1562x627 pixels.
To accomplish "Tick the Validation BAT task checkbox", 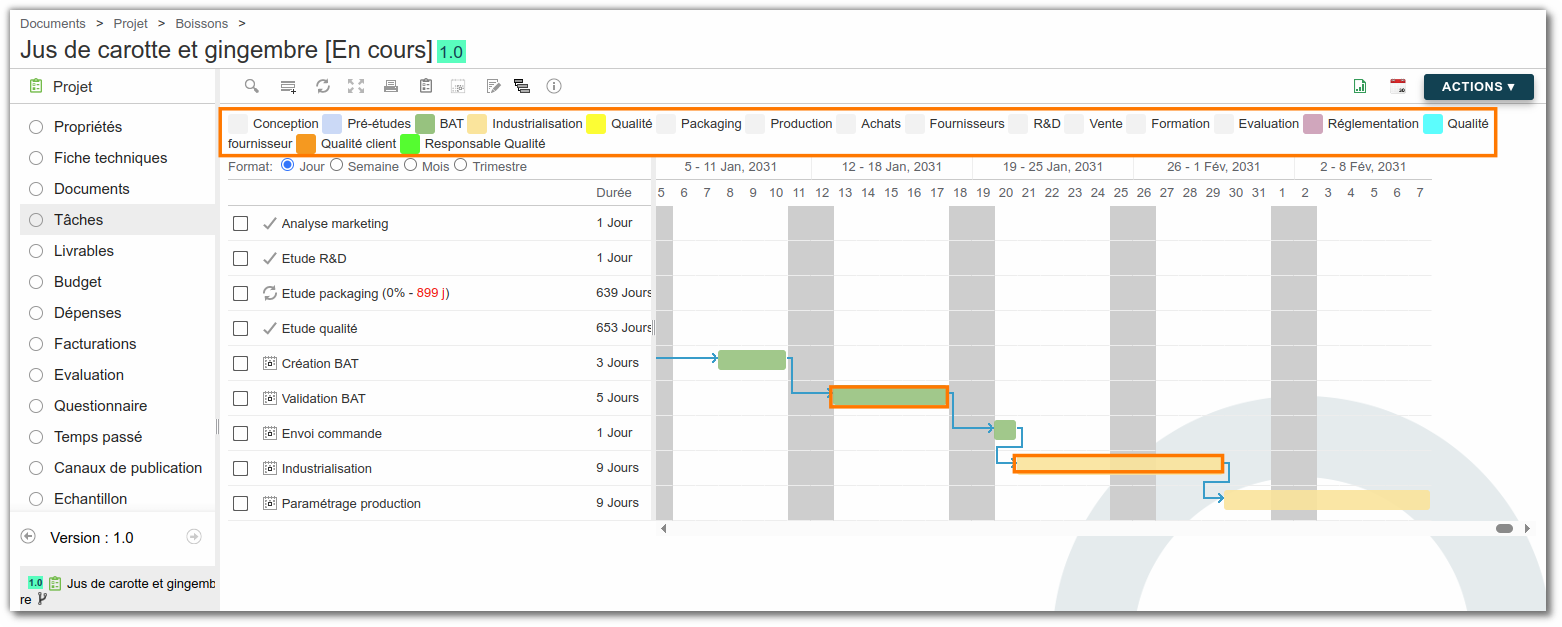I will click(240, 398).
